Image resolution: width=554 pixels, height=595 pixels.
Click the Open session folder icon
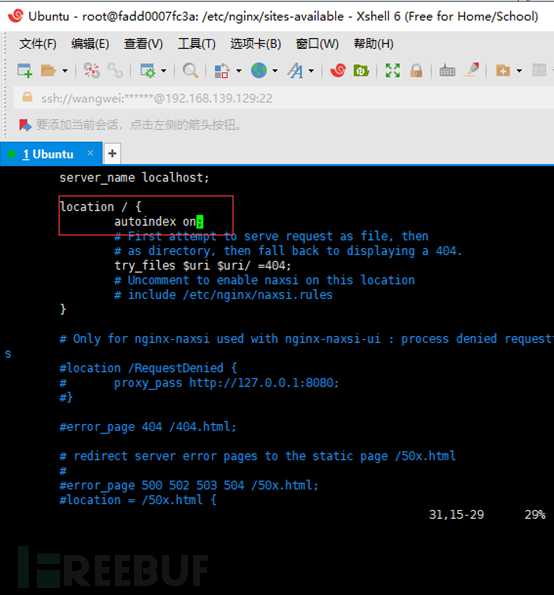[x=49, y=71]
